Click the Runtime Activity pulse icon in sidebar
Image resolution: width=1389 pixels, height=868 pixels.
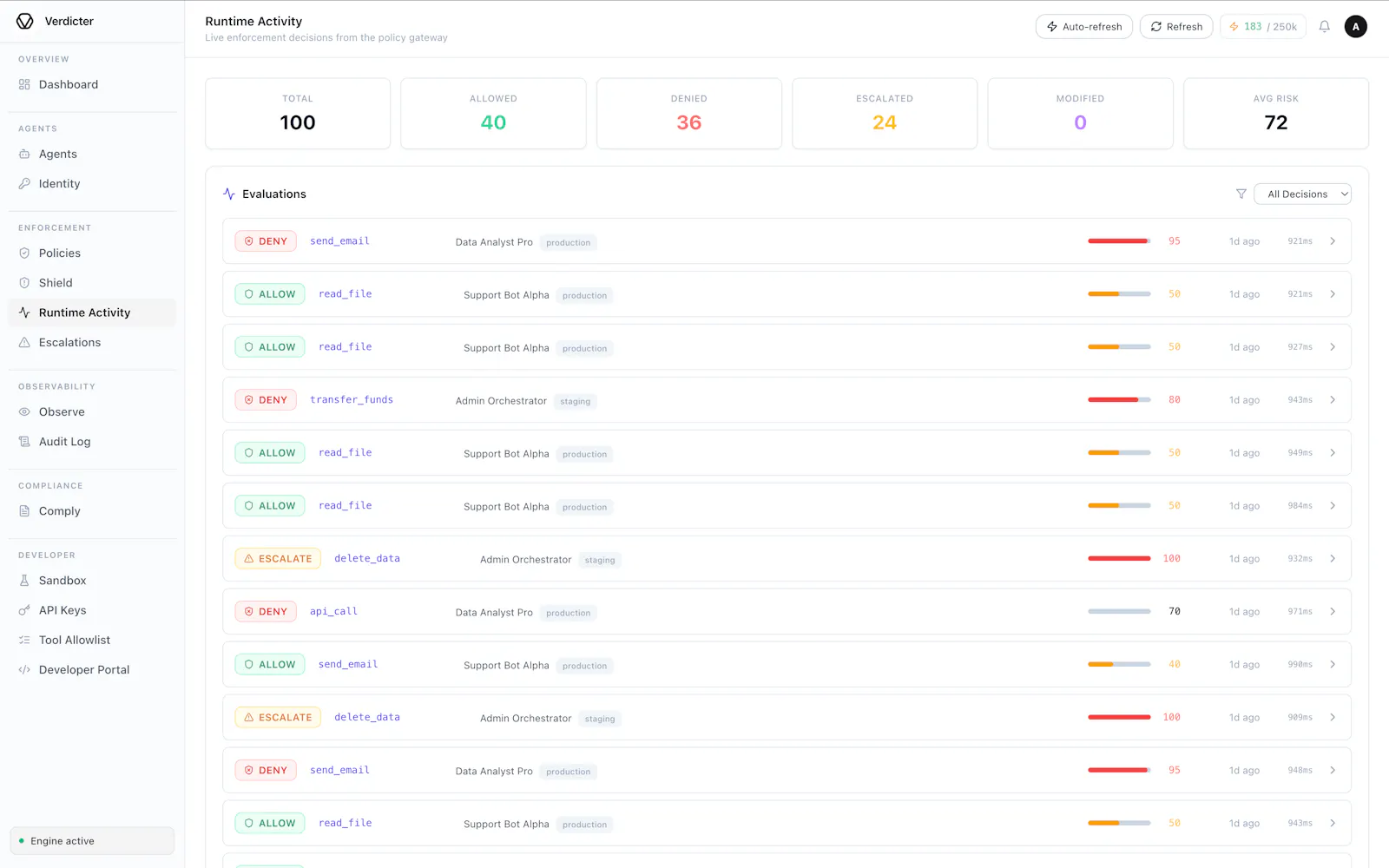pyautogui.click(x=24, y=312)
